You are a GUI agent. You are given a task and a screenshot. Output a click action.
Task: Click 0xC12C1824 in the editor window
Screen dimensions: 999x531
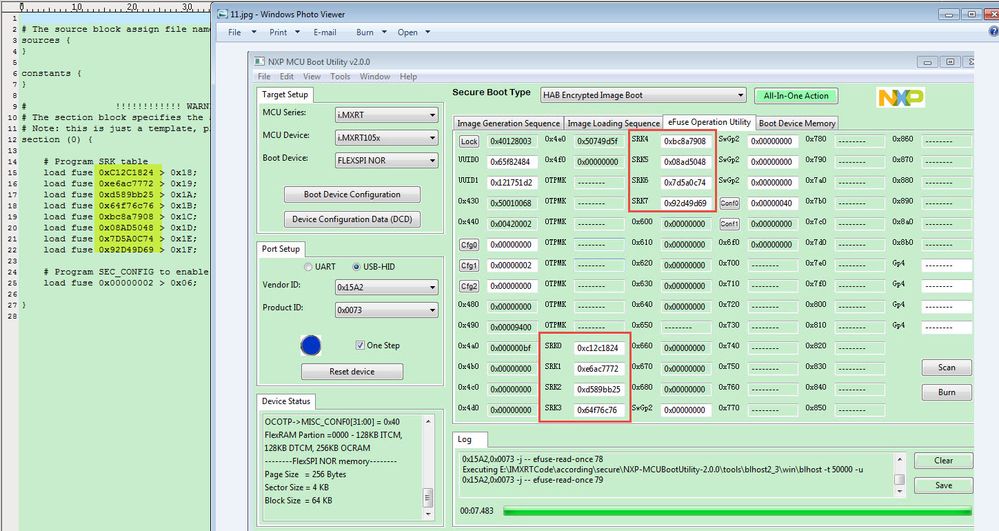click(126, 172)
